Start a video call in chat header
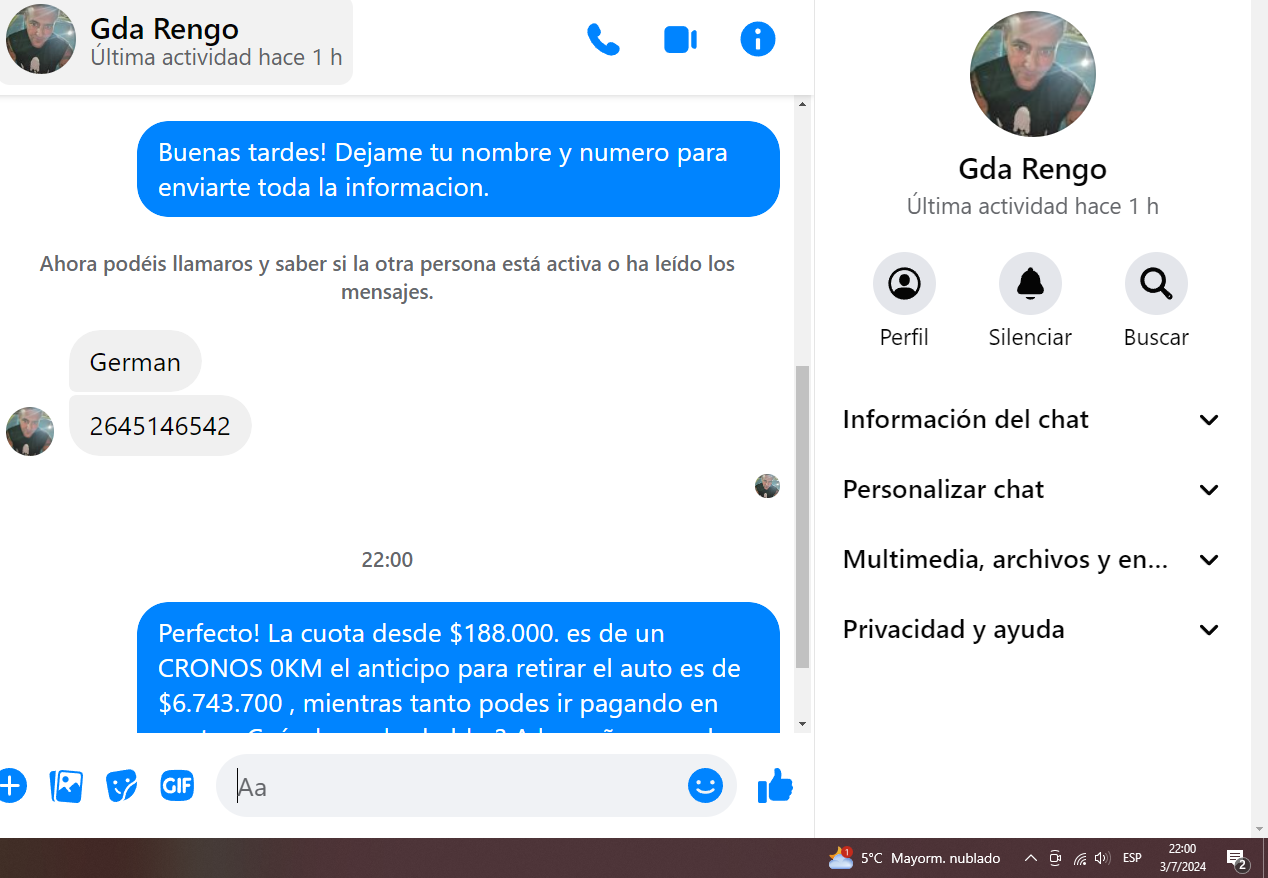The width and height of the screenshot is (1268, 878). click(x=680, y=40)
